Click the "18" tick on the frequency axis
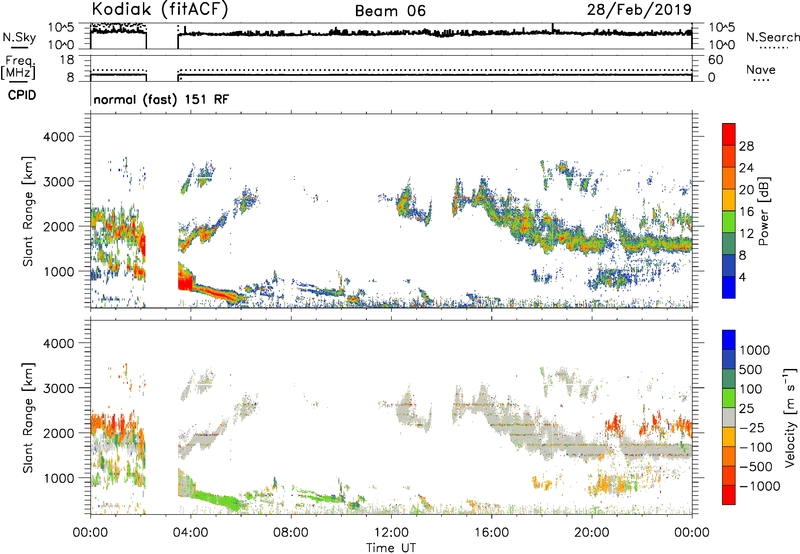 click(x=67, y=60)
